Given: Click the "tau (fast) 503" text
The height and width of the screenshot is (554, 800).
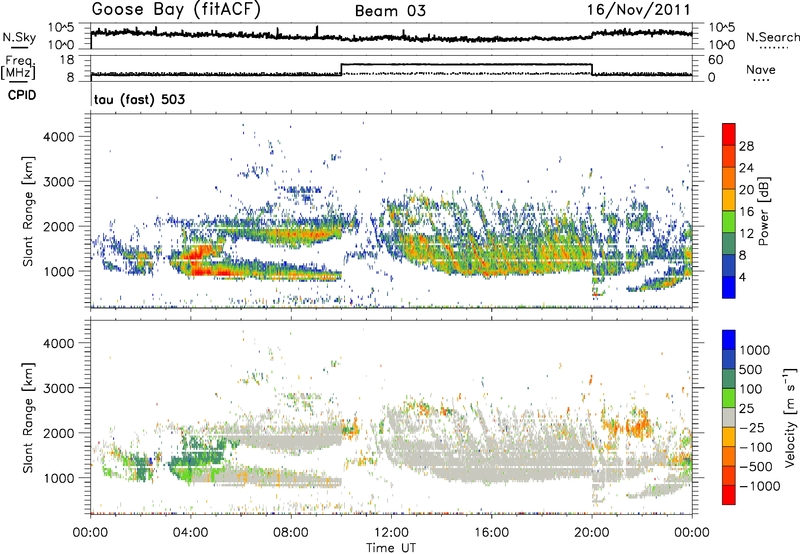Looking at the screenshot, I should [x=139, y=99].
